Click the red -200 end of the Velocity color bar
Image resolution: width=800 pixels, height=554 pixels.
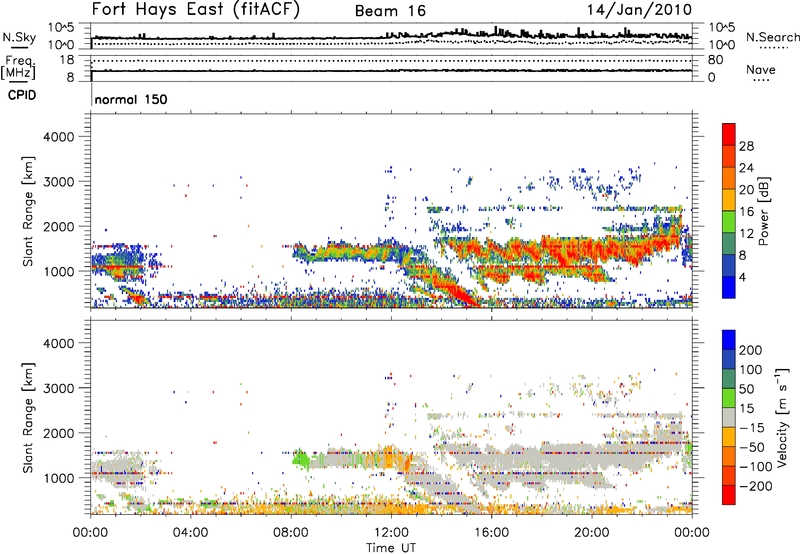tap(729, 495)
